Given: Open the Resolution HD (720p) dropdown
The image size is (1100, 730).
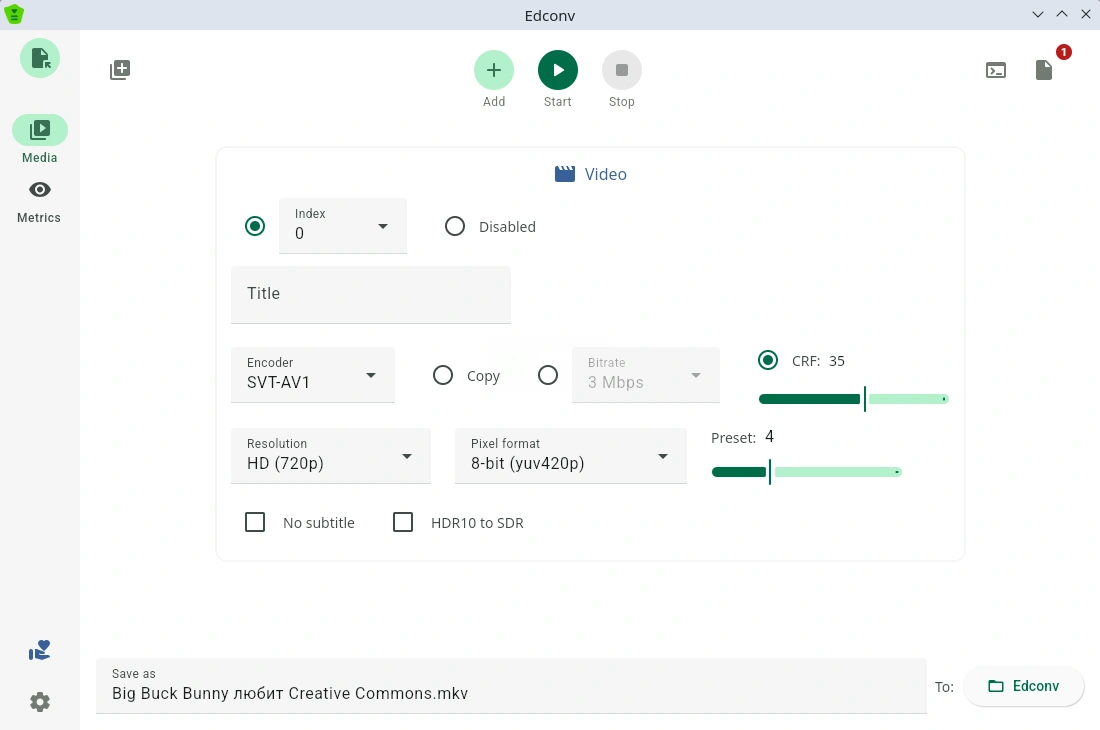Looking at the screenshot, I should tap(330, 456).
